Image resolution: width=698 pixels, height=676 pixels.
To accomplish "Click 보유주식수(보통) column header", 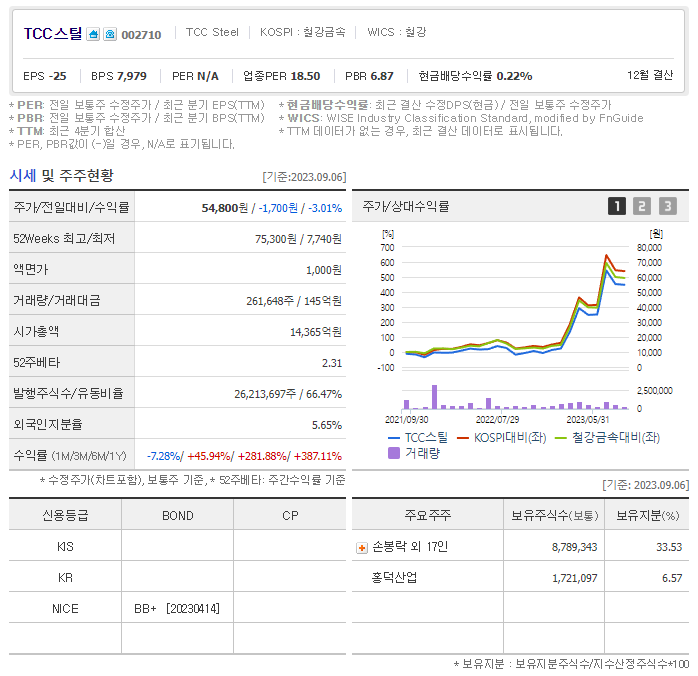I will click(x=554, y=515).
